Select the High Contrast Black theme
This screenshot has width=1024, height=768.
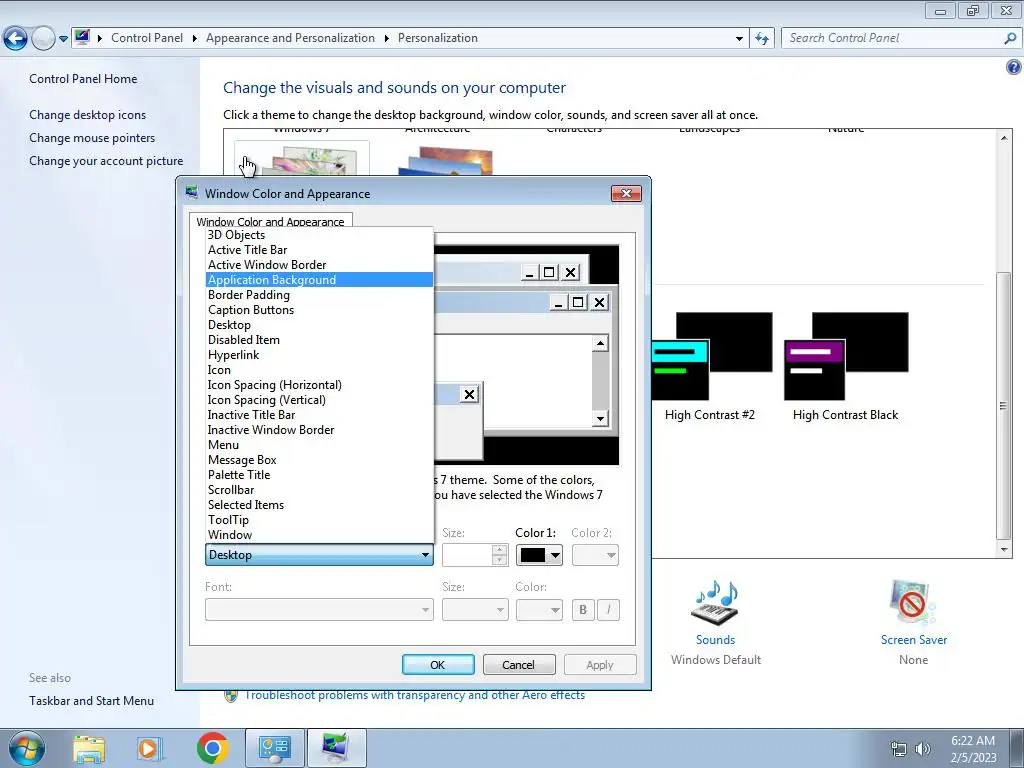(x=846, y=367)
